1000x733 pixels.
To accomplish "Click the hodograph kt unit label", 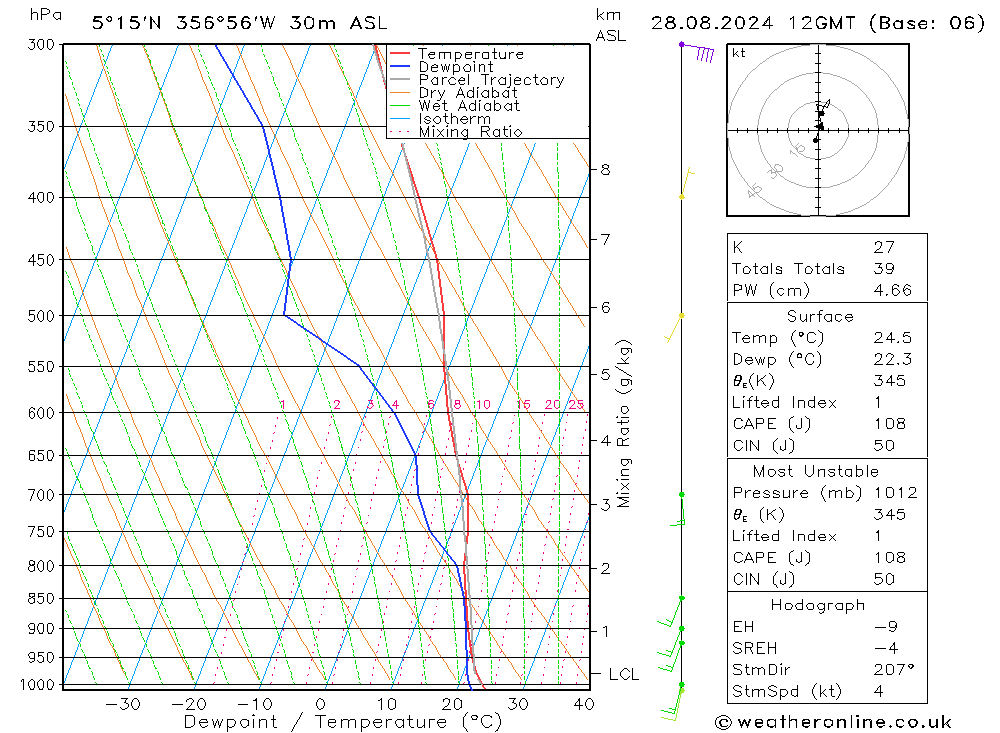I will click(x=739, y=53).
